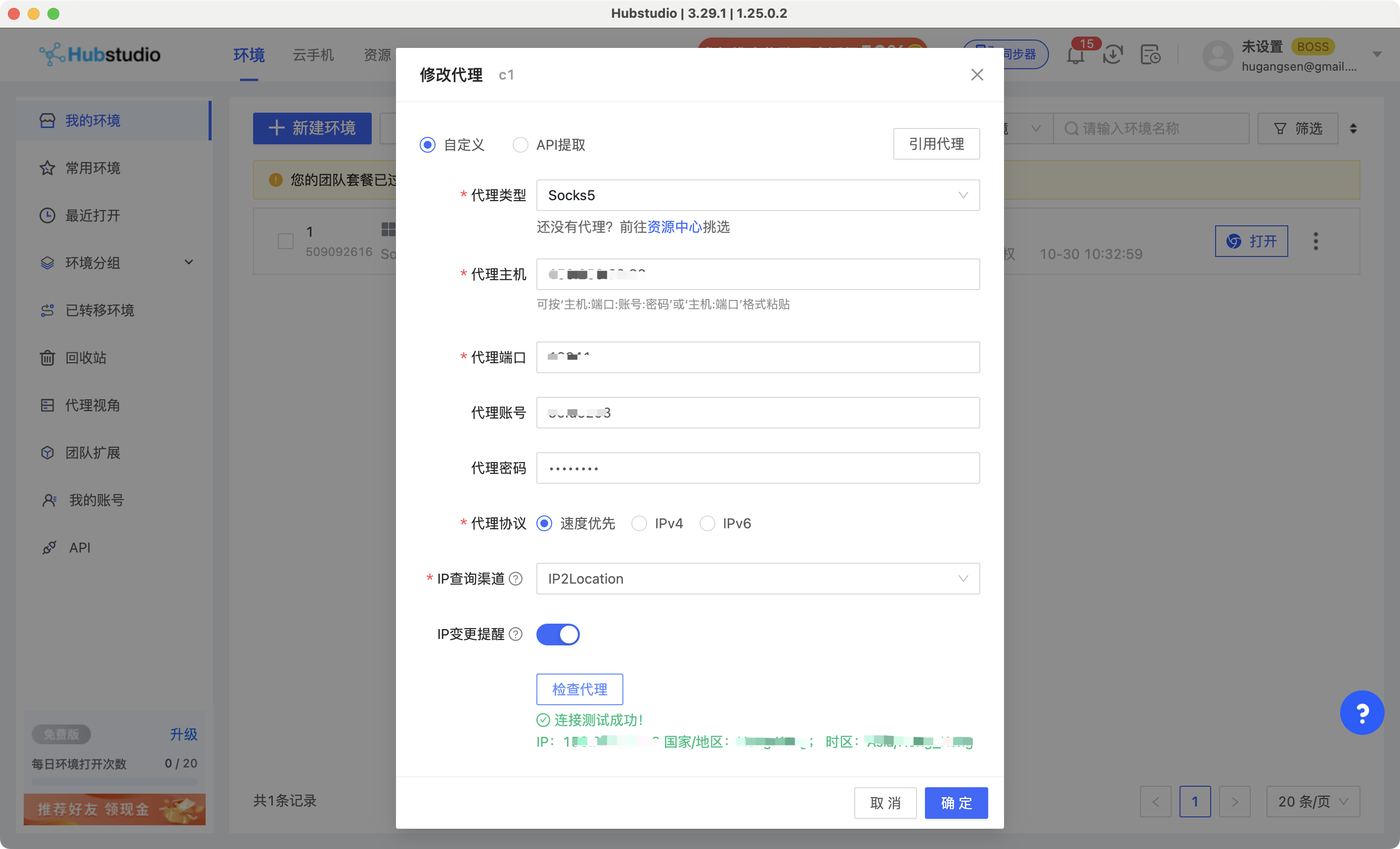
Task: Open the API sidebar item
Action: click(x=80, y=548)
